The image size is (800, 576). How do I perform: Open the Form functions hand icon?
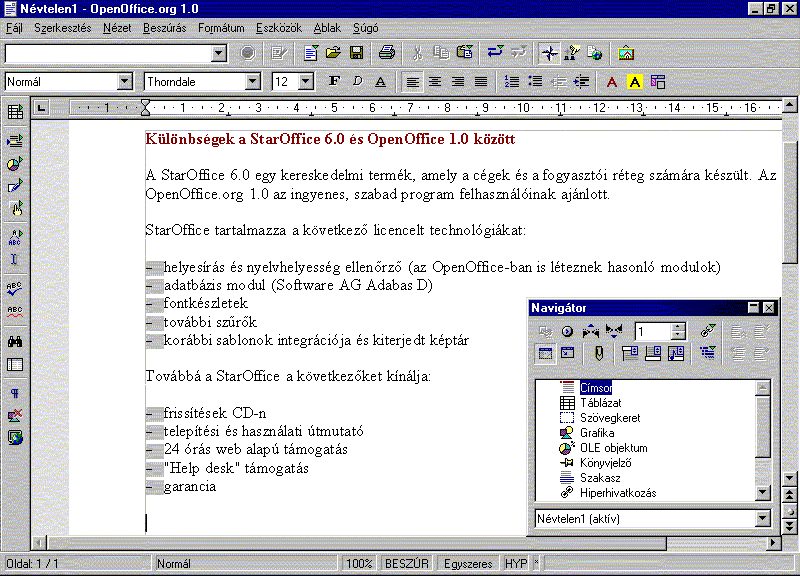coord(15,208)
